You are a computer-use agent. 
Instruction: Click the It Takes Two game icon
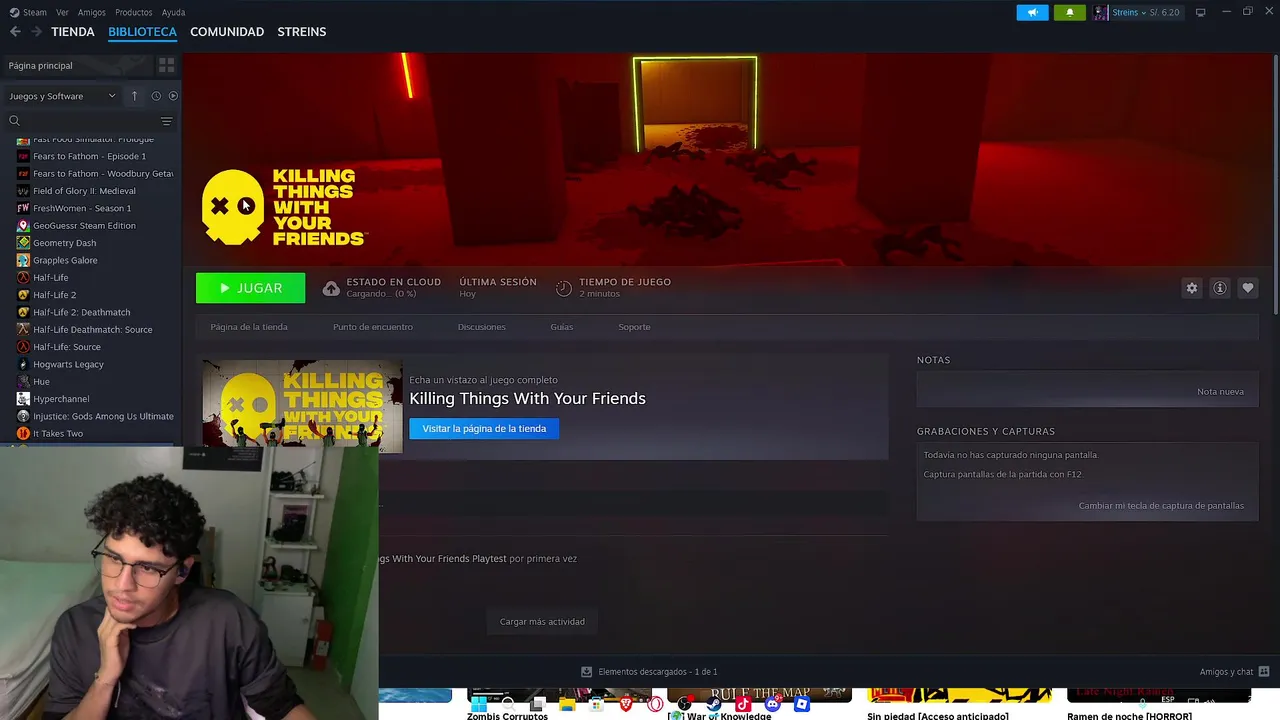pyautogui.click(x=23, y=434)
